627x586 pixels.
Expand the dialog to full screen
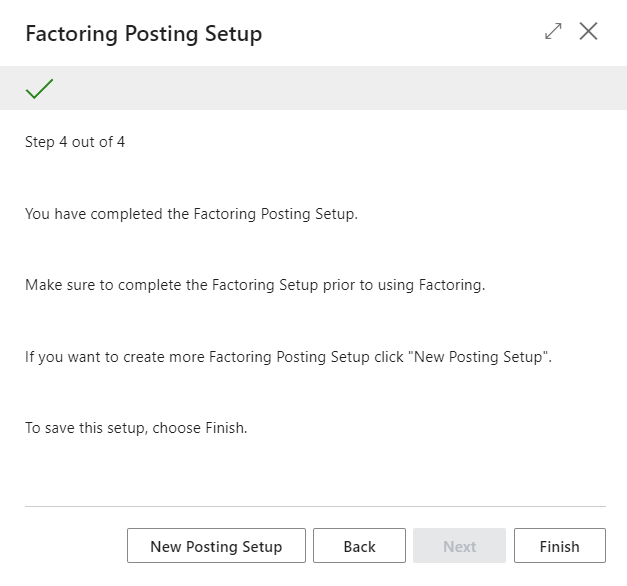pyautogui.click(x=553, y=32)
